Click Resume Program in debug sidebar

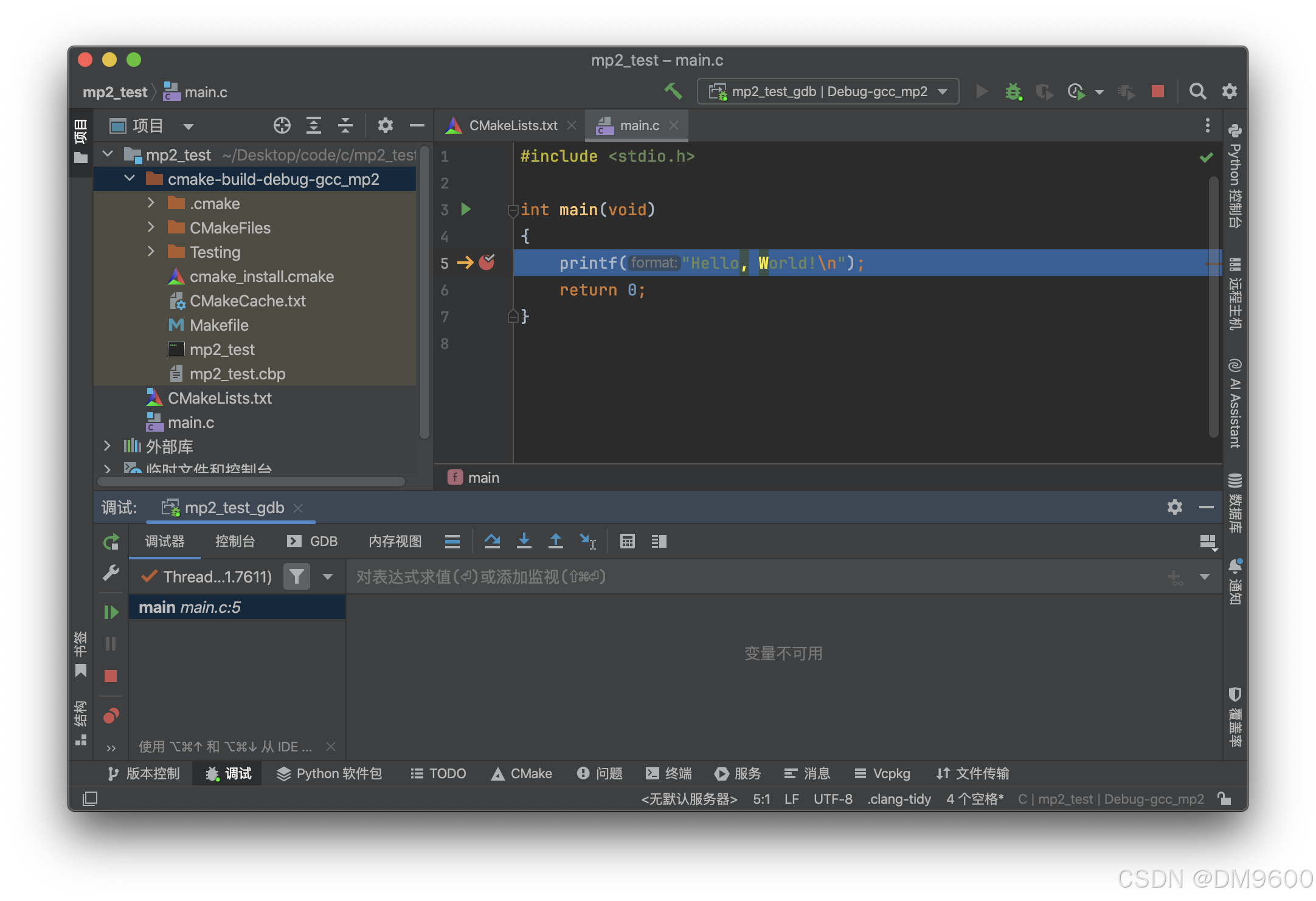[111, 612]
